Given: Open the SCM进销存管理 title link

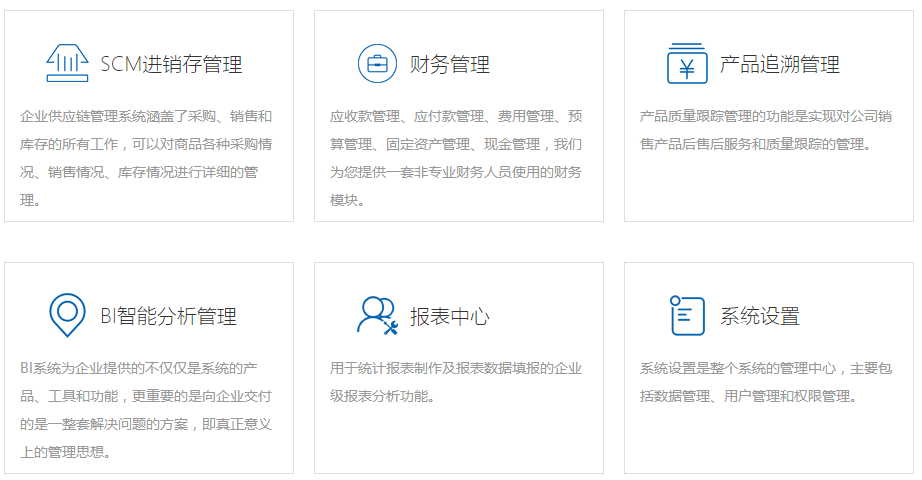Looking at the screenshot, I should [x=171, y=65].
